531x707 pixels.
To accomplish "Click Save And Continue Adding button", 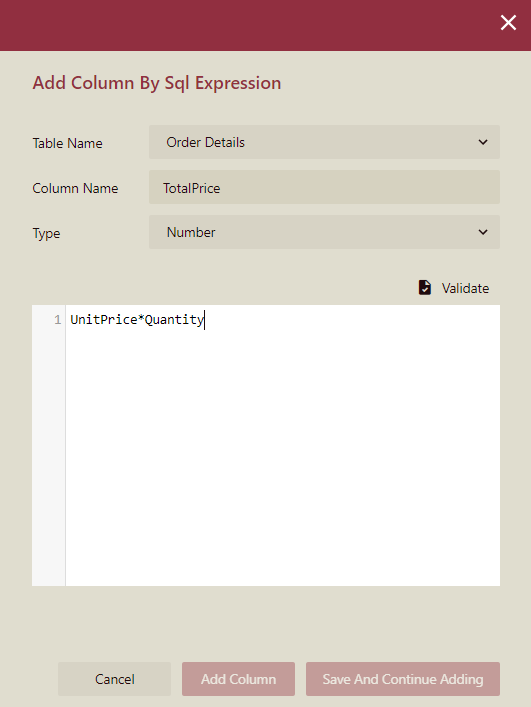I will point(403,679).
